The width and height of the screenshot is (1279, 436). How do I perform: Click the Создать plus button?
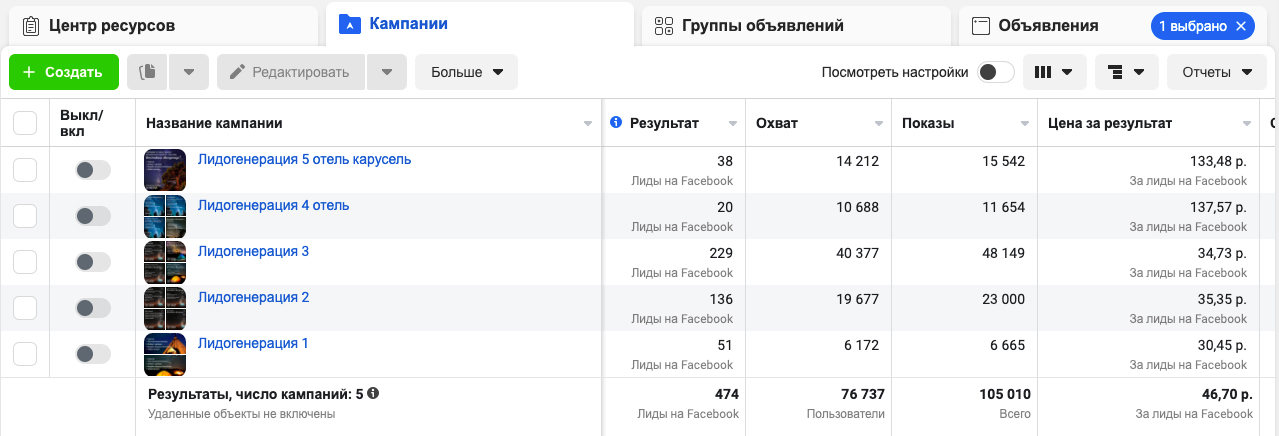click(x=63, y=72)
